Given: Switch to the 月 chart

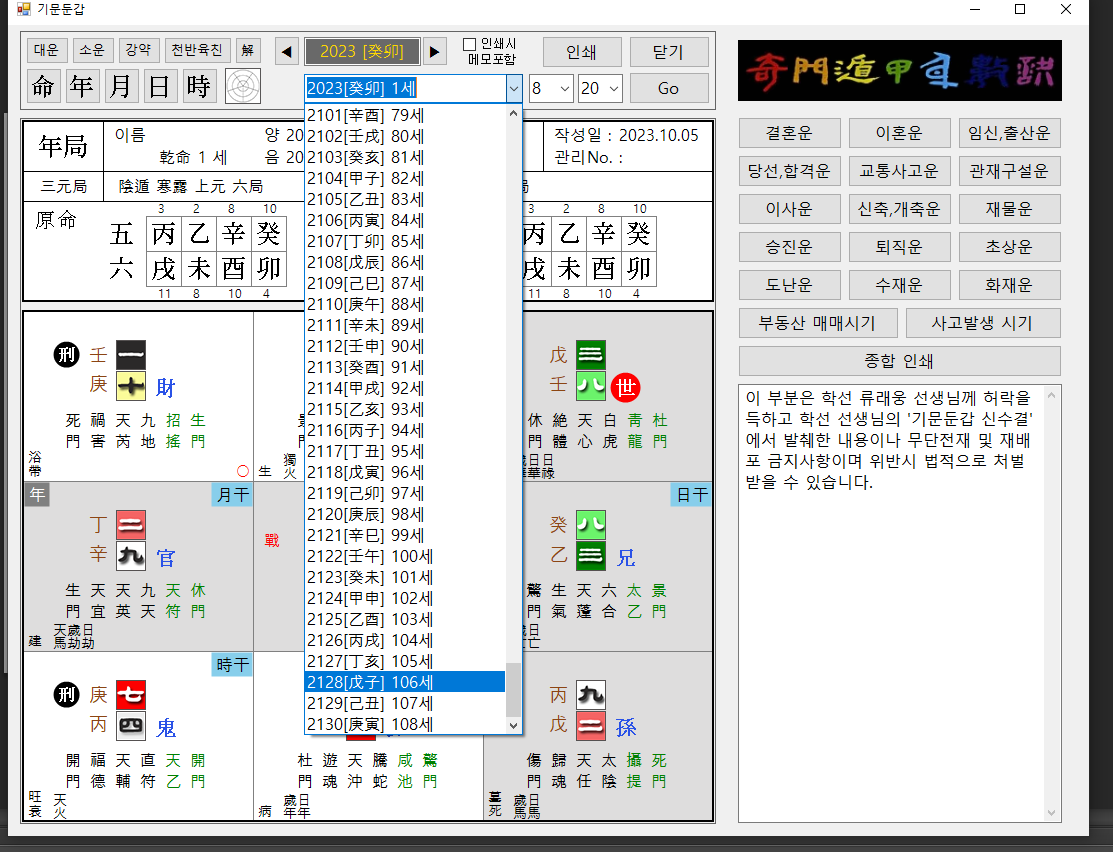Looking at the screenshot, I should pos(121,87).
